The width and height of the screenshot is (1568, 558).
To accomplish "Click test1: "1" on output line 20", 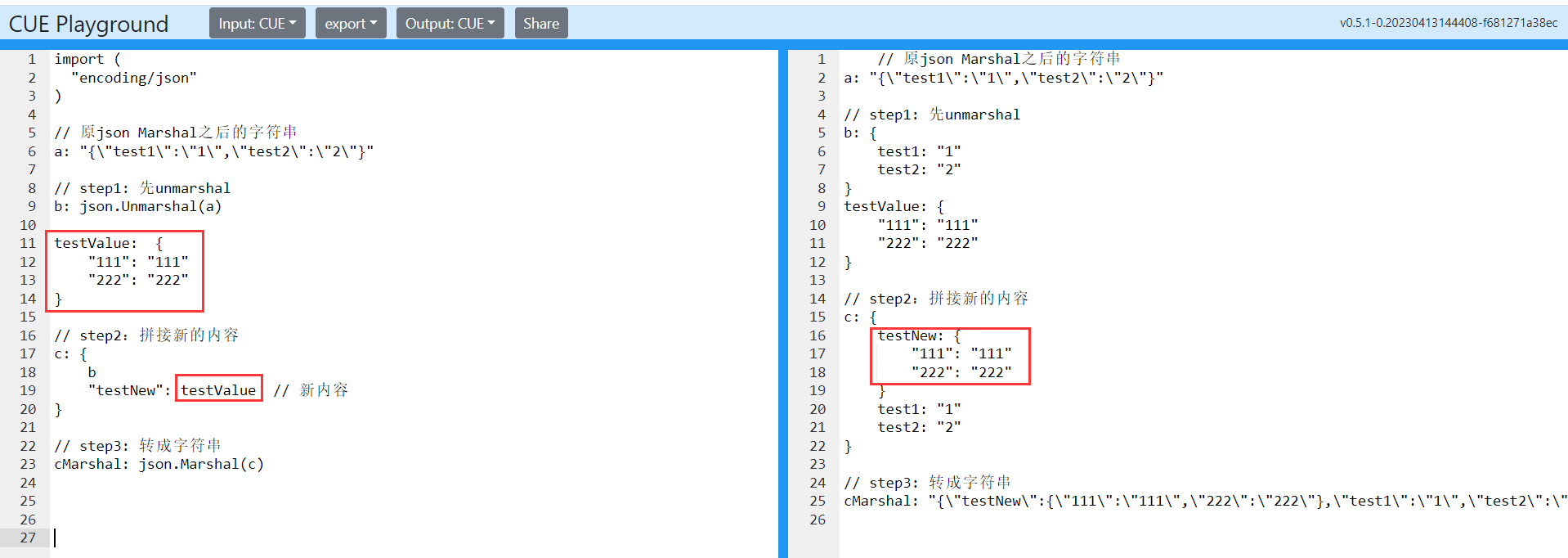I will (x=920, y=409).
